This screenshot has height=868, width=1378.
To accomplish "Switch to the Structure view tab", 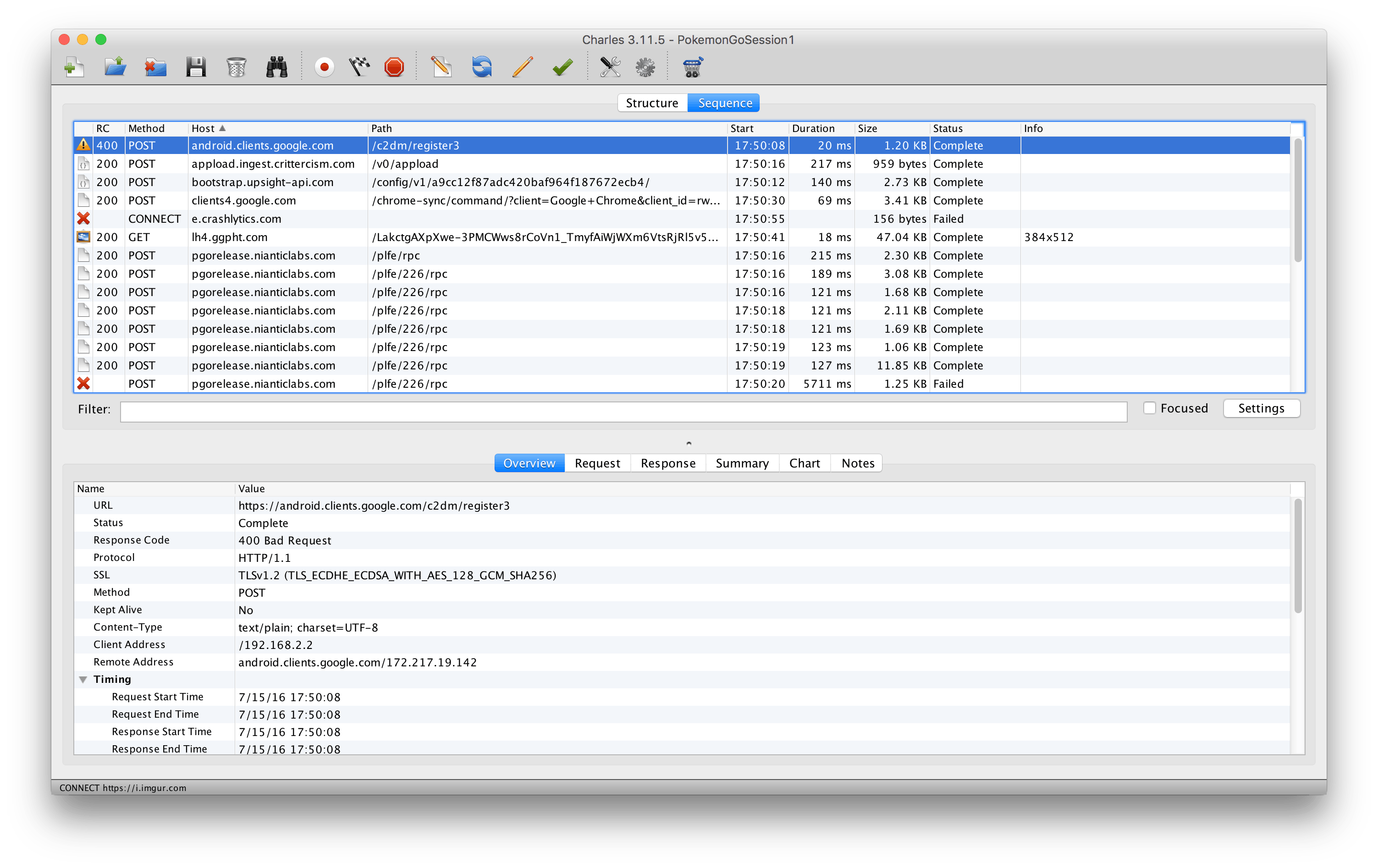I will click(652, 103).
